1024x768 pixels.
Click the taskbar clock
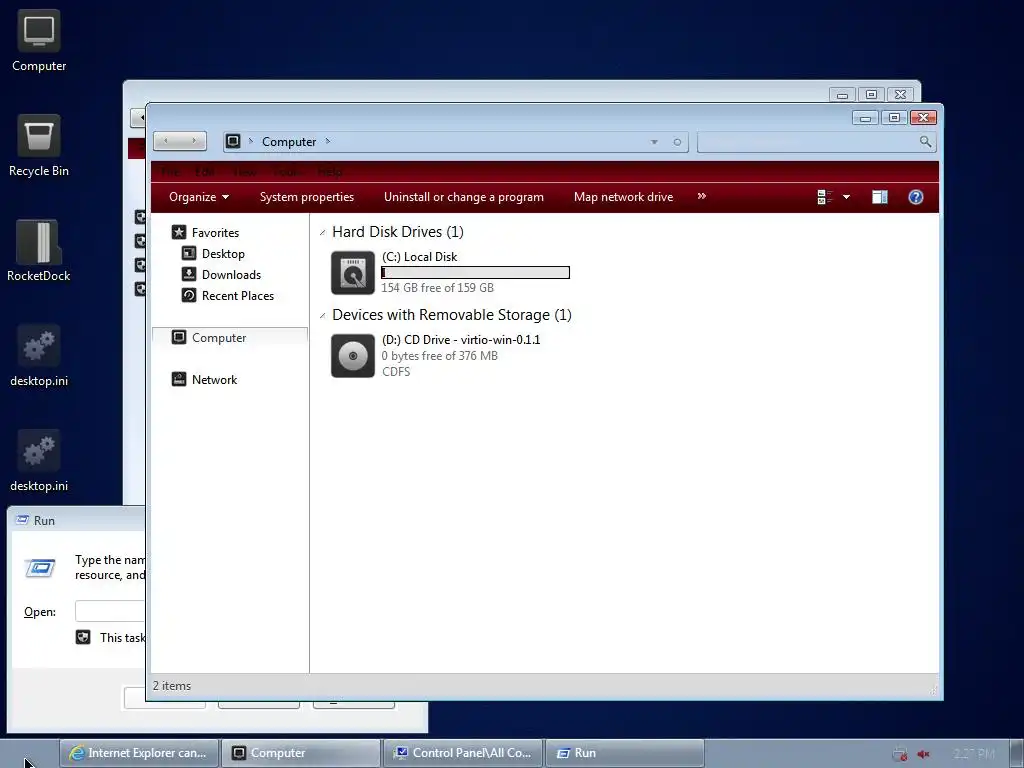point(974,754)
